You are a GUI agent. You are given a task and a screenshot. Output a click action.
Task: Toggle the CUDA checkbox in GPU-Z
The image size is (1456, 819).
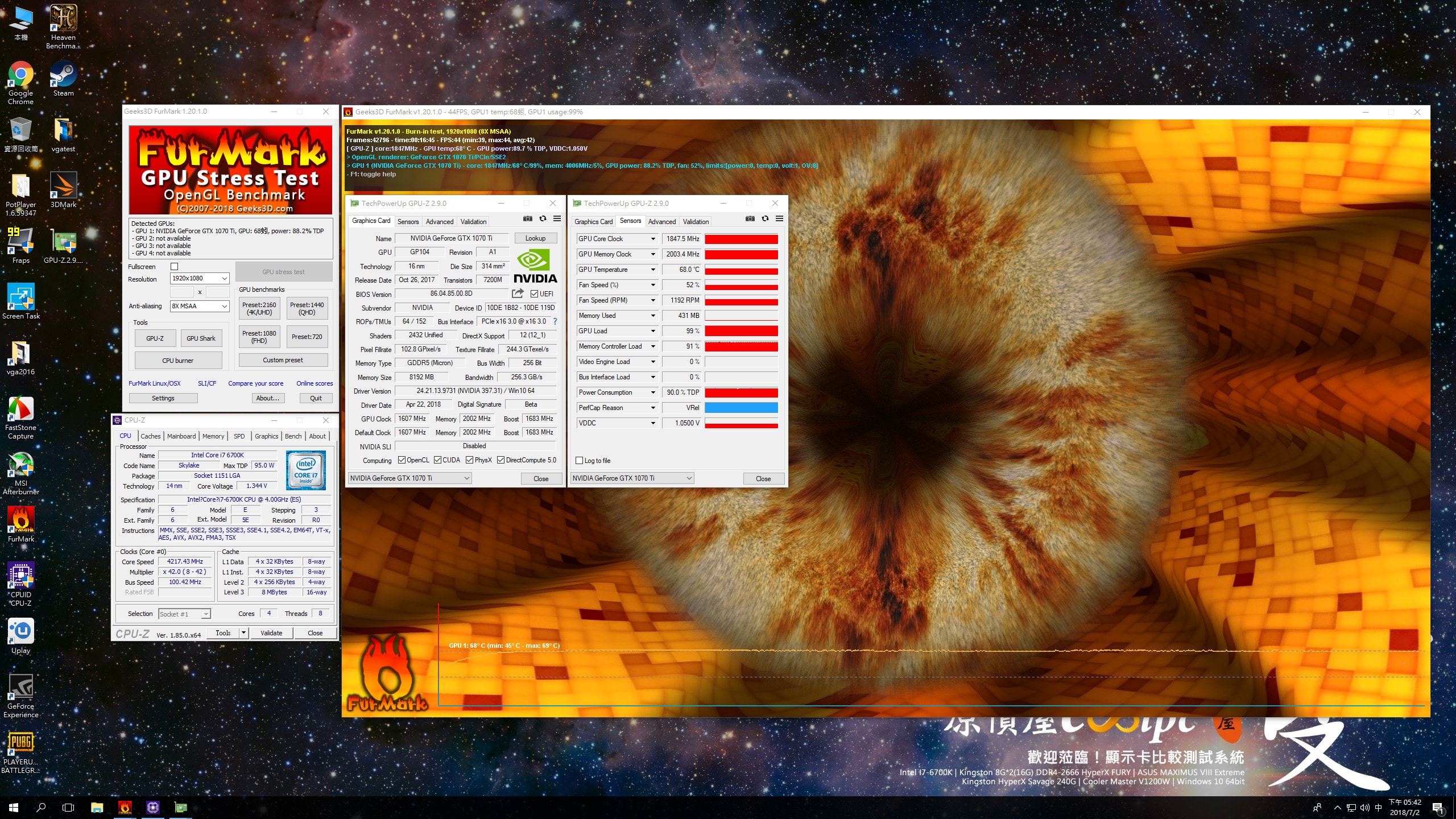point(438,460)
